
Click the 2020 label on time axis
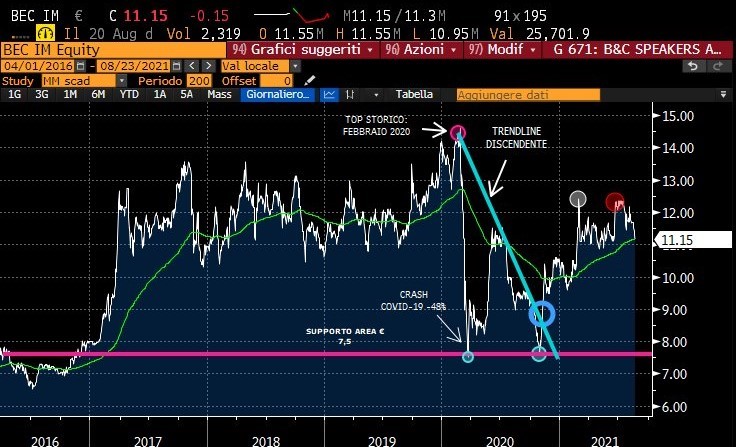coord(500,441)
